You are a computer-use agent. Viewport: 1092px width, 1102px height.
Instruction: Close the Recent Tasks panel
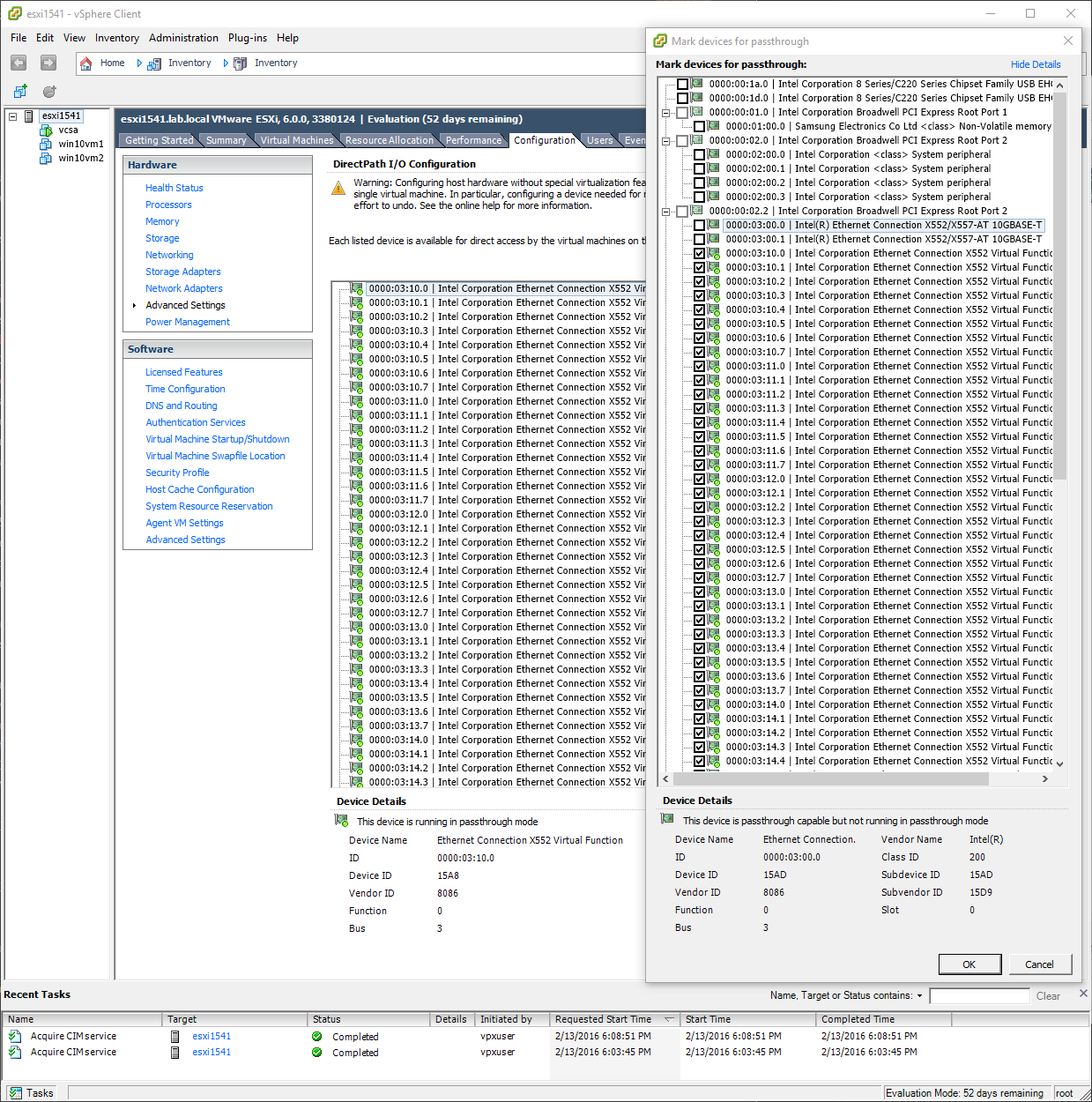tap(1083, 994)
